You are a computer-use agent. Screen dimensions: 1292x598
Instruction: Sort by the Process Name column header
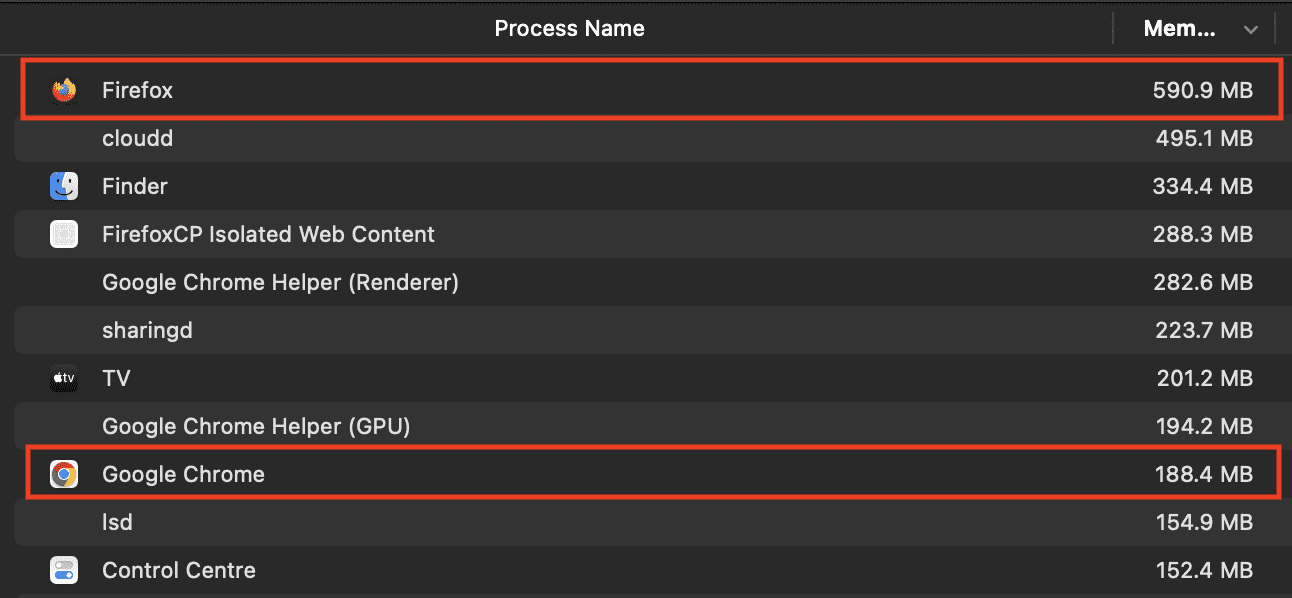569,28
